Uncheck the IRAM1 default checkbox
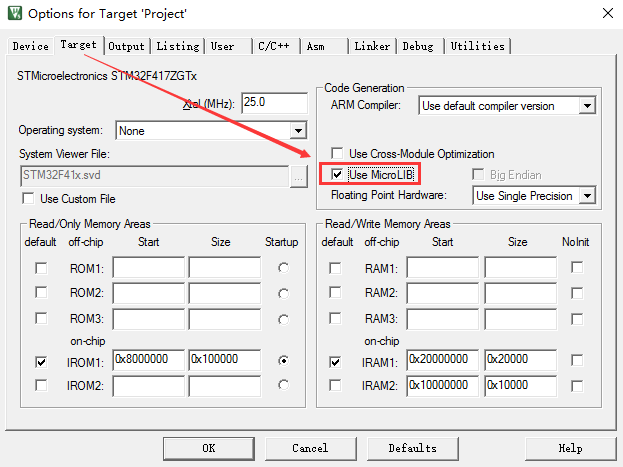This screenshot has width=623, height=467. pyautogui.click(x=335, y=362)
